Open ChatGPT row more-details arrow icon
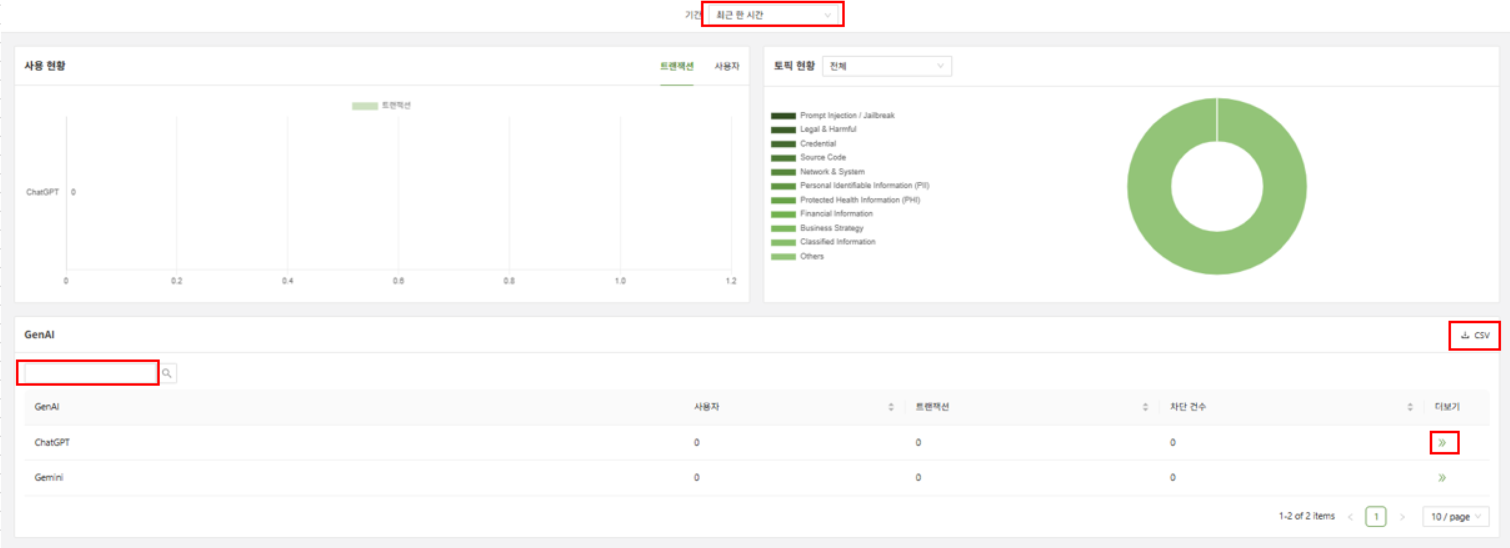This screenshot has height=548, width=1510. [x=1442, y=442]
